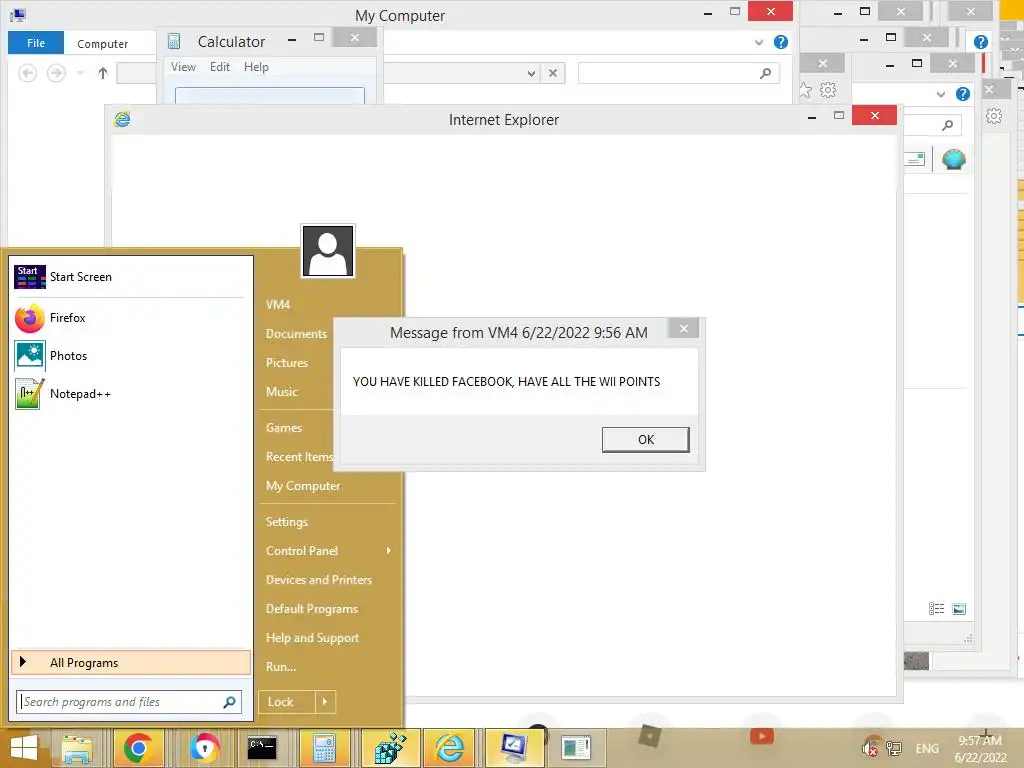This screenshot has width=1024, height=768.
Task: Click the taskbar clock showing 9:57 AM
Action: coord(980,748)
